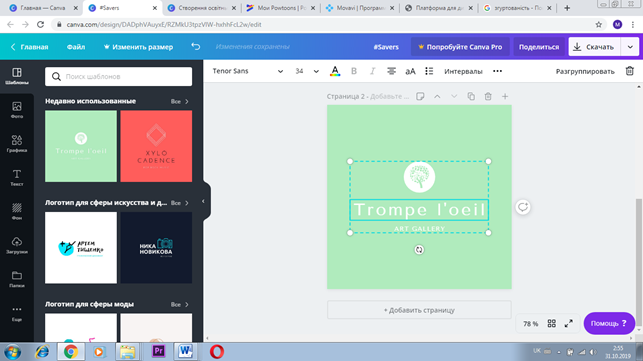Open the font size dropdown
The height and width of the screenshot is (361, 643).
307,71
